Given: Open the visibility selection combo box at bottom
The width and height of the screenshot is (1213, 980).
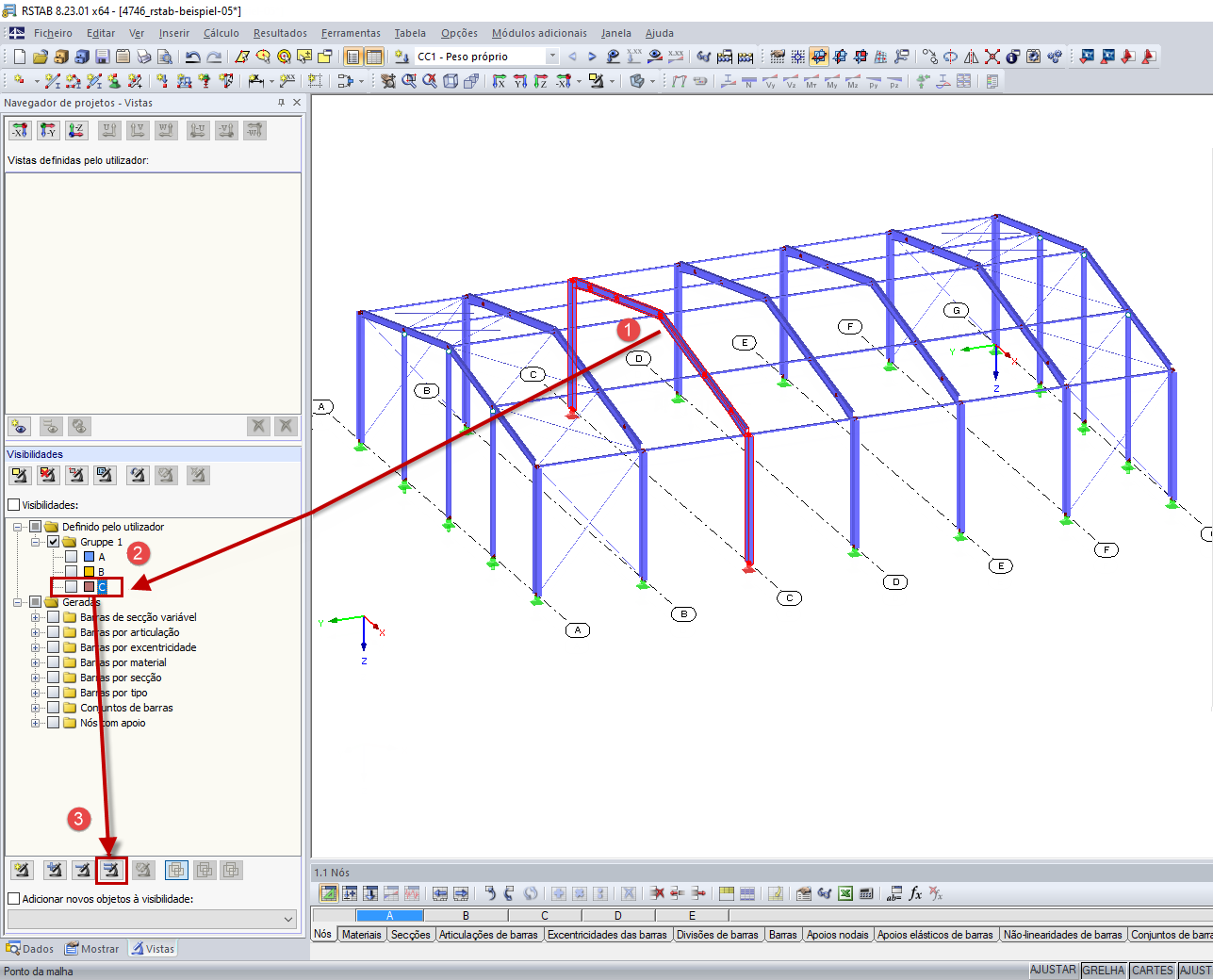Looking at the screenshot, I should click(153, 919).
